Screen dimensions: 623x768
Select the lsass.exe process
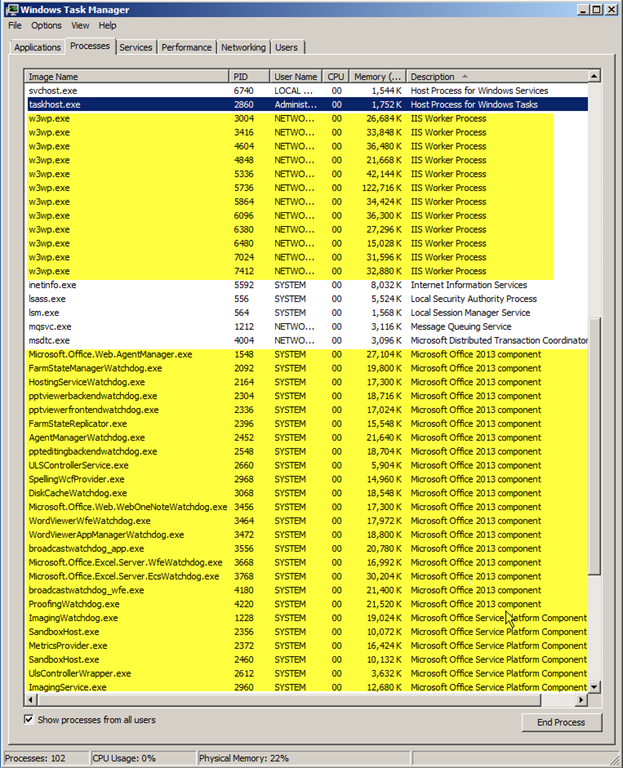(307, 299)
